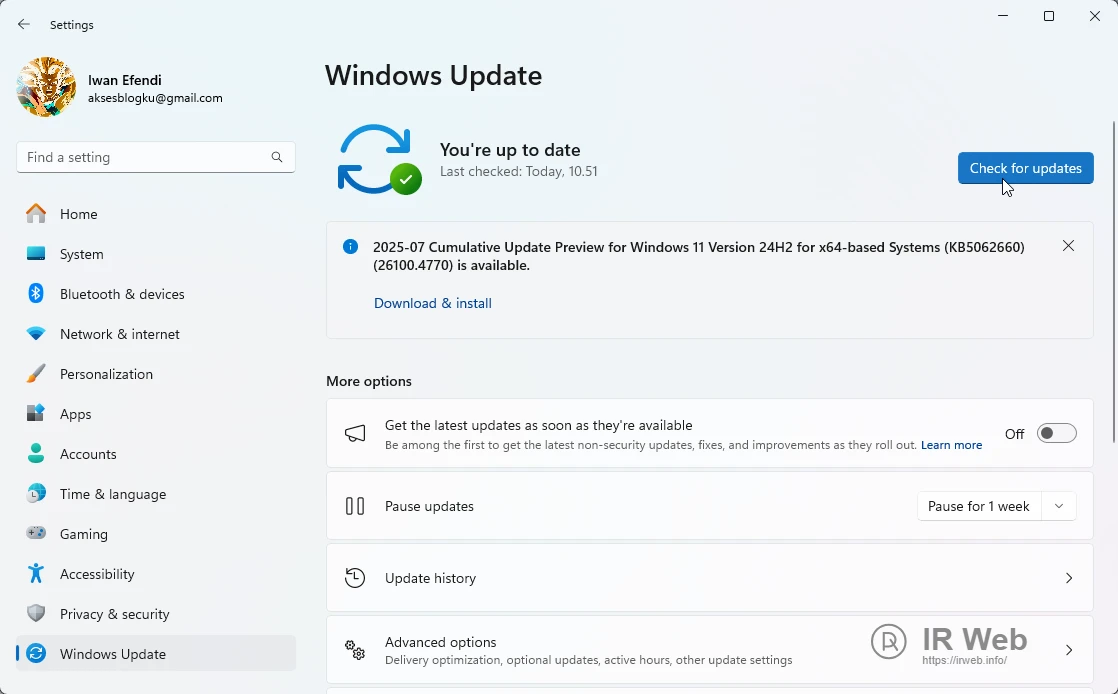Click the back arrow in Settings header
This screenshot has width=1118, height=694.
point(24,24)
